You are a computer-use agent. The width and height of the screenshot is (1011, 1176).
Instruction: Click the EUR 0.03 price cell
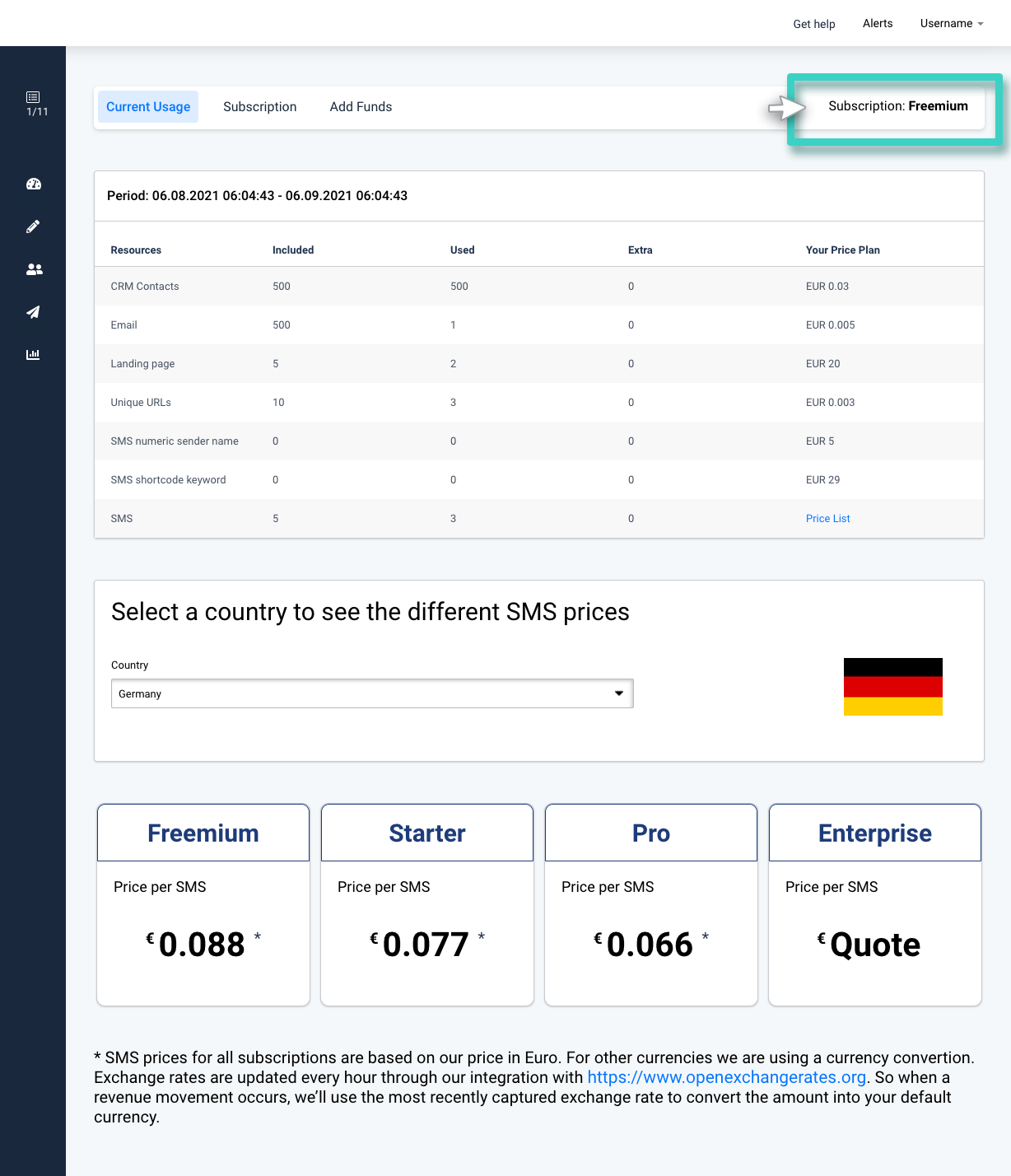click(x=827, y=287)
